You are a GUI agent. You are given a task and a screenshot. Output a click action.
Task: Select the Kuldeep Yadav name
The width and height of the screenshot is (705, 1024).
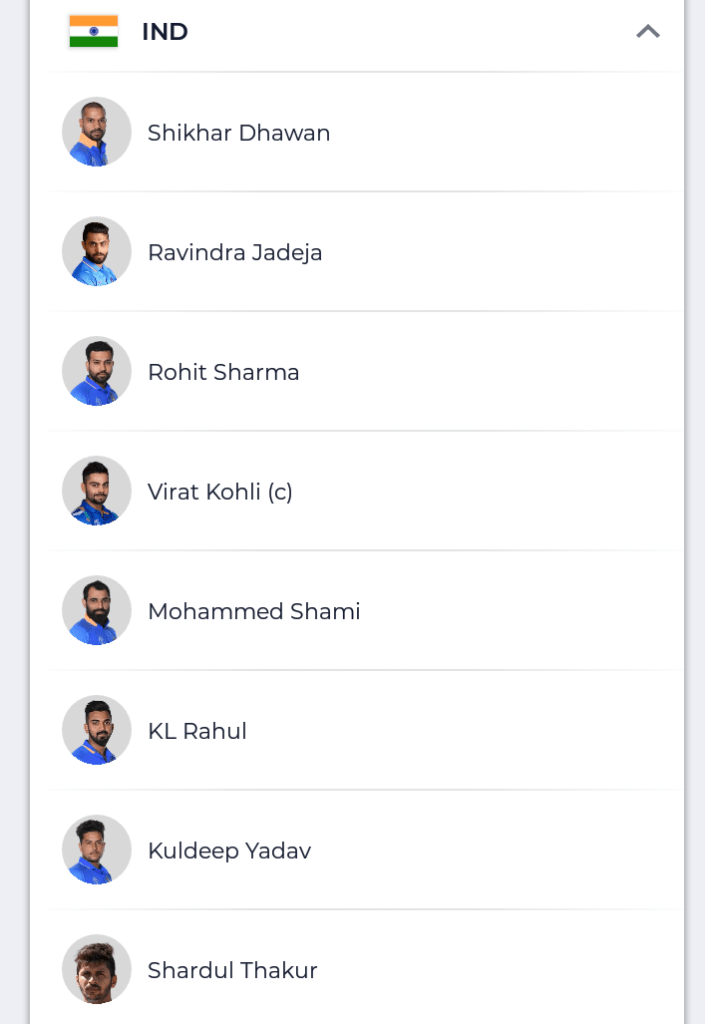[x=229, y=851]
